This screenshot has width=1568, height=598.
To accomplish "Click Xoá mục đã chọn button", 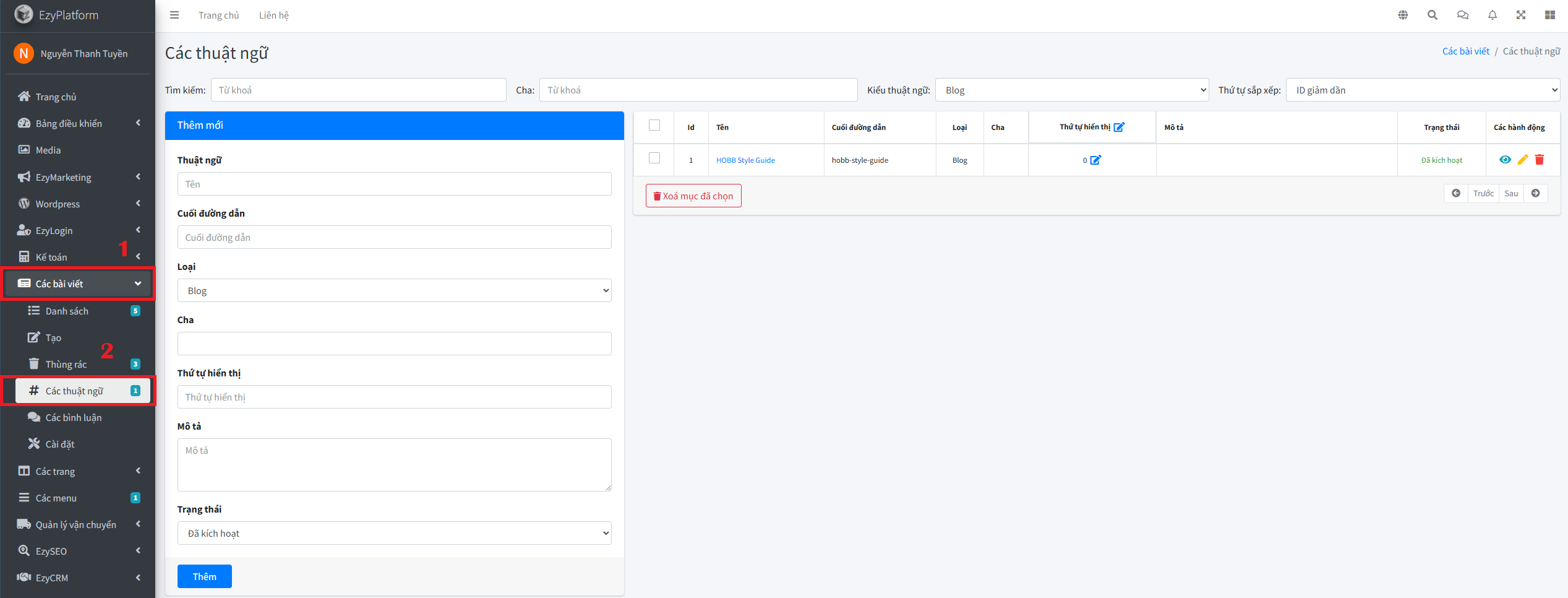I will pyautogui.click(x=693, y=196).
